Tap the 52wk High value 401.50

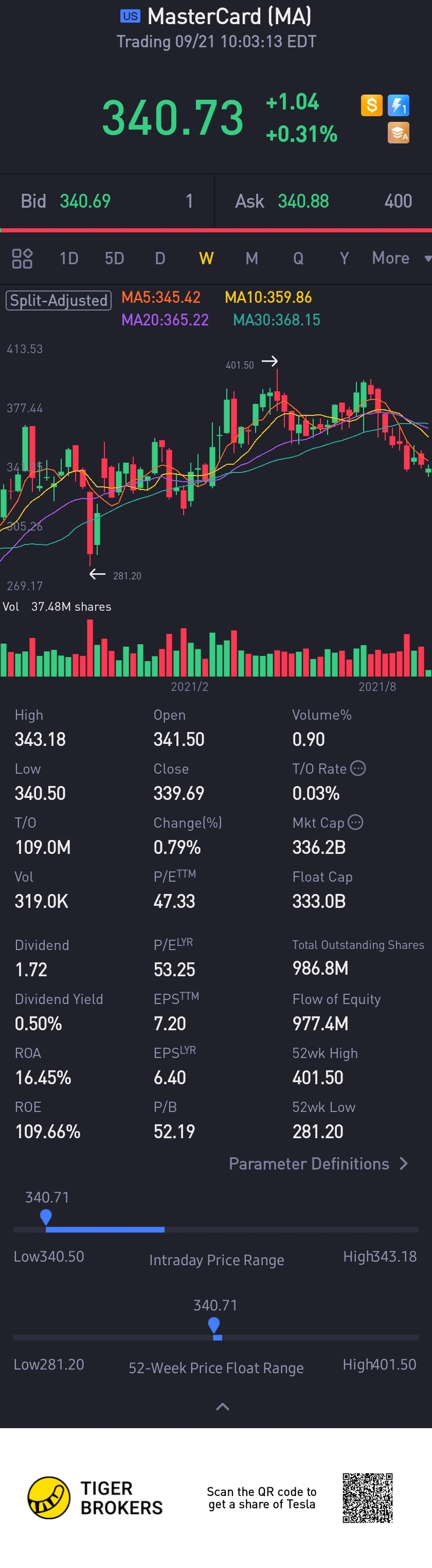[x=318, y=1078]
